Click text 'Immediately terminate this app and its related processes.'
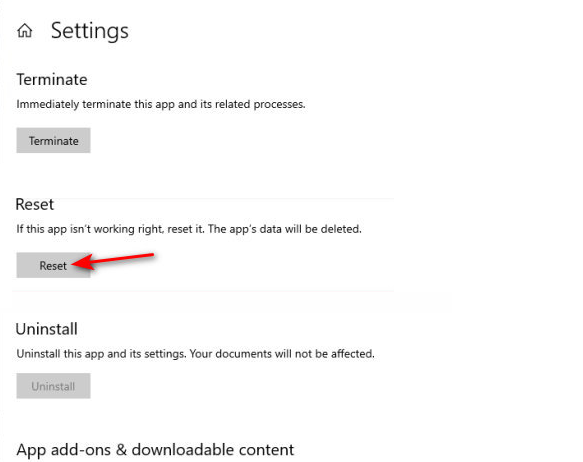This screenshot has width=583, height=462. click(161, 104)
